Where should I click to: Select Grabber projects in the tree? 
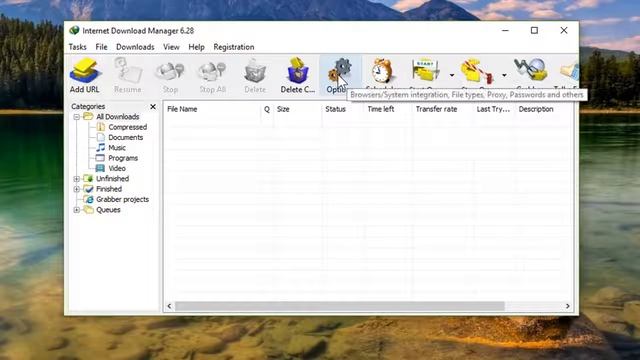click(x=122, y=199)
